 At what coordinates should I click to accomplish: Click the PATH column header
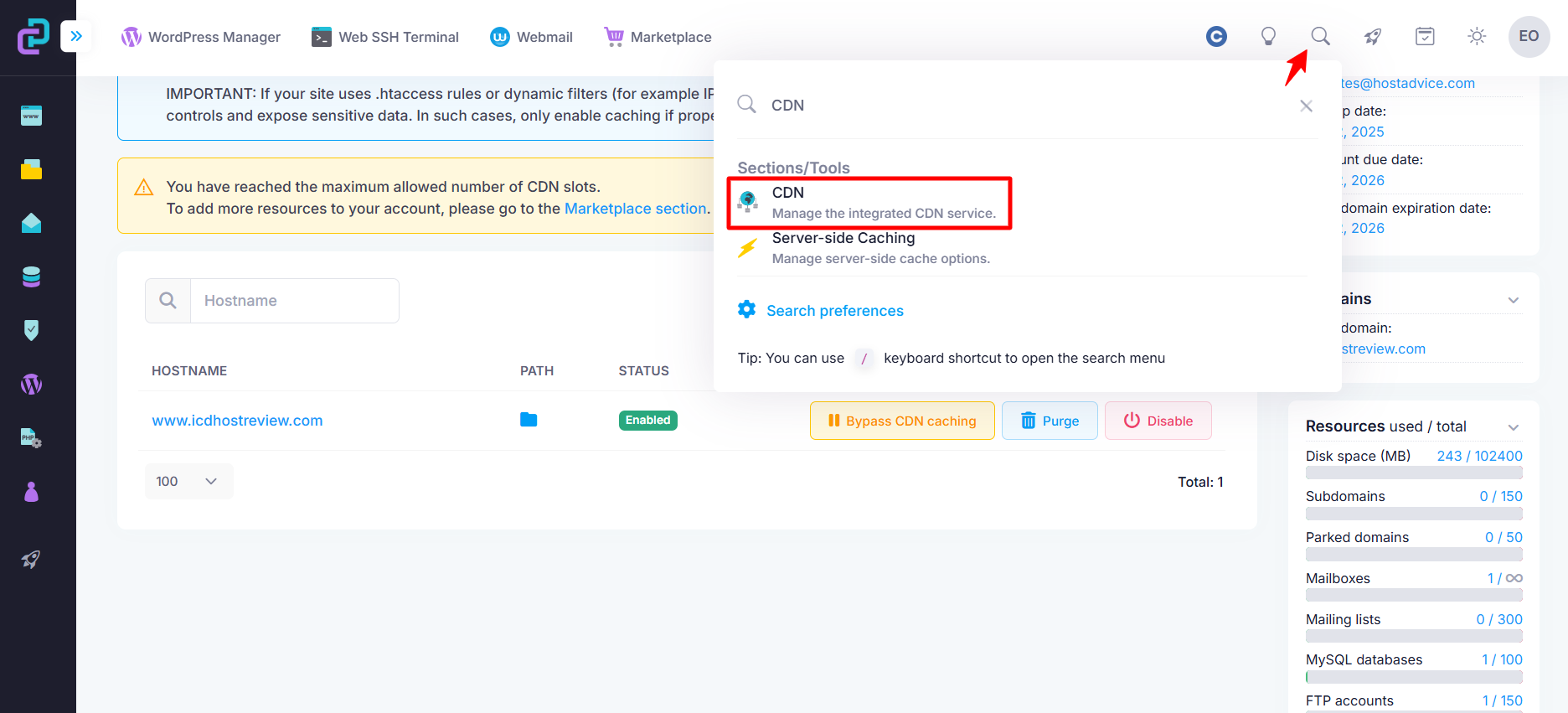click(537, 371)
